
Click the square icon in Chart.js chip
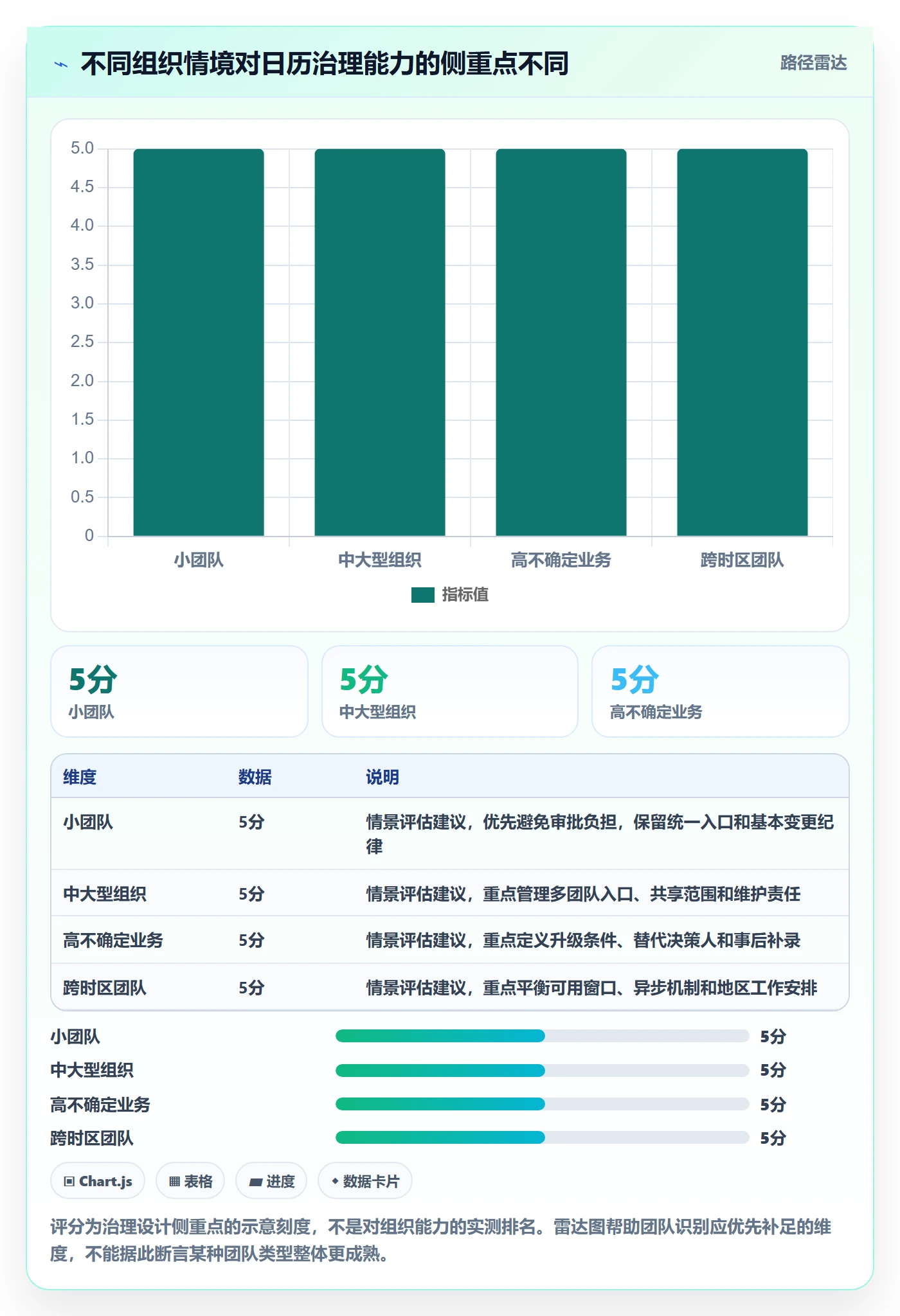click(69, 1182)
